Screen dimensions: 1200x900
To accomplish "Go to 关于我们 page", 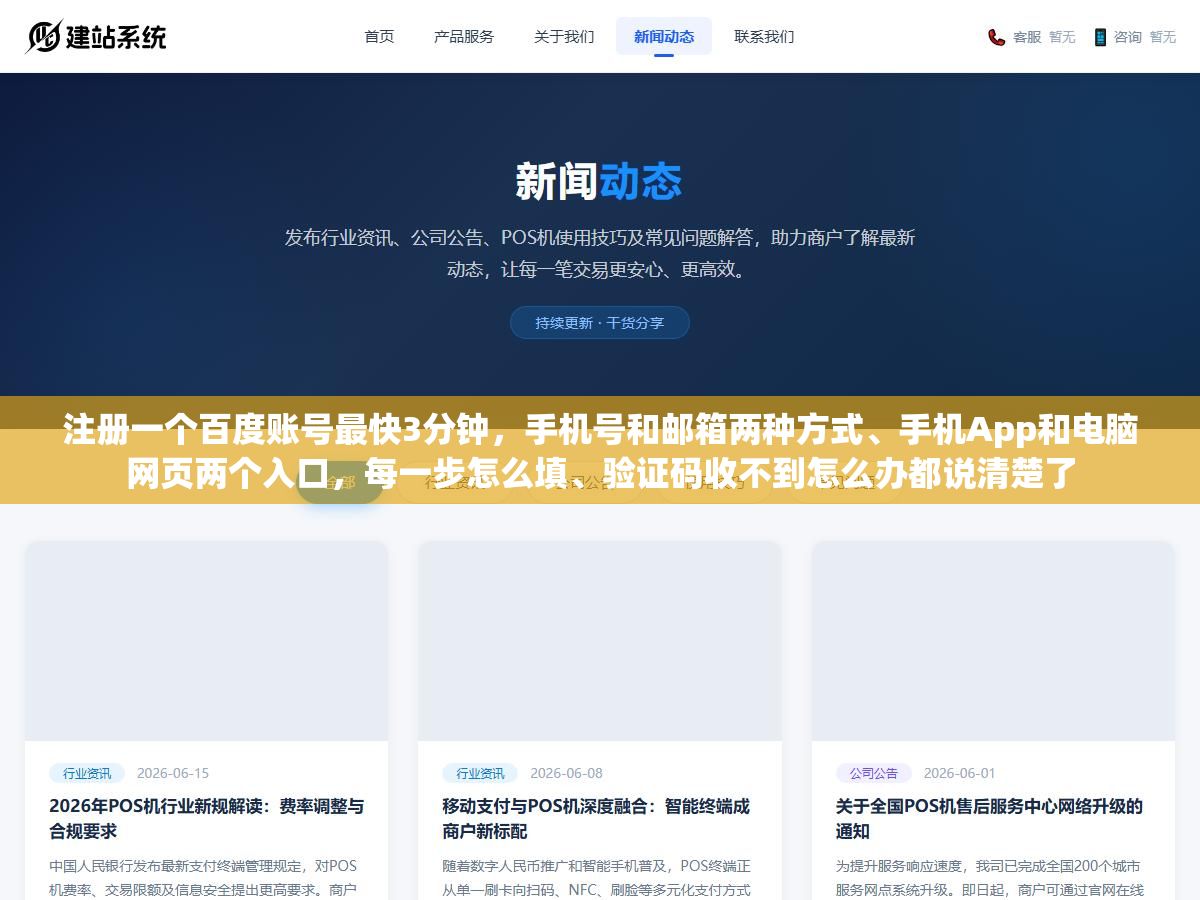I will point(564,36).
